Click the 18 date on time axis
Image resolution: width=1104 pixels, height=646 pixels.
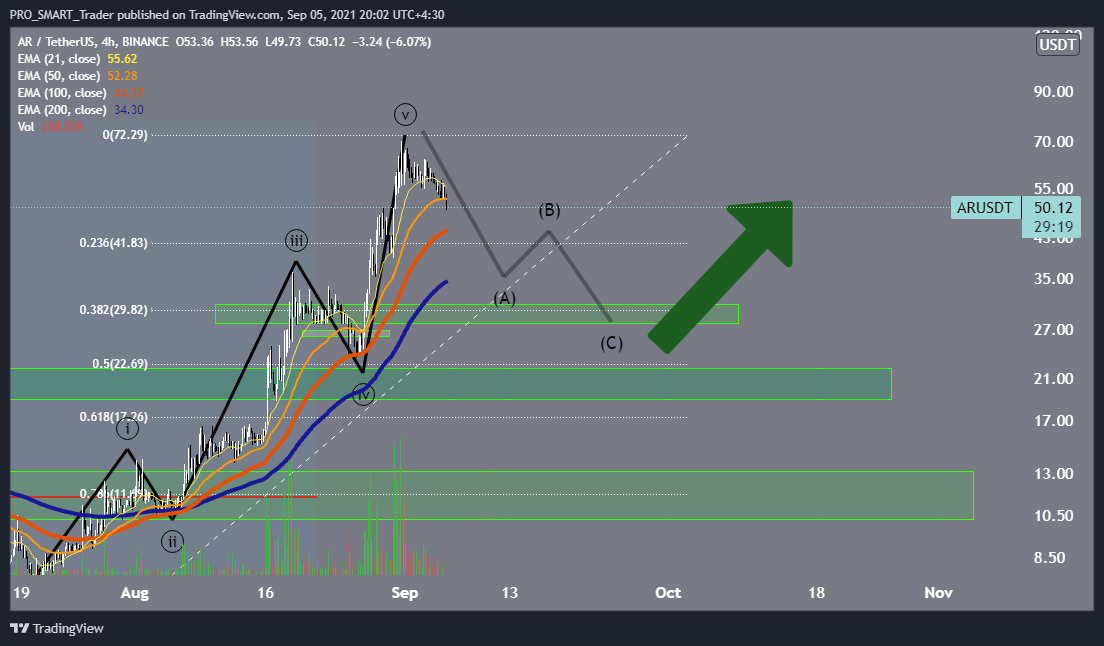click(816, 593)
